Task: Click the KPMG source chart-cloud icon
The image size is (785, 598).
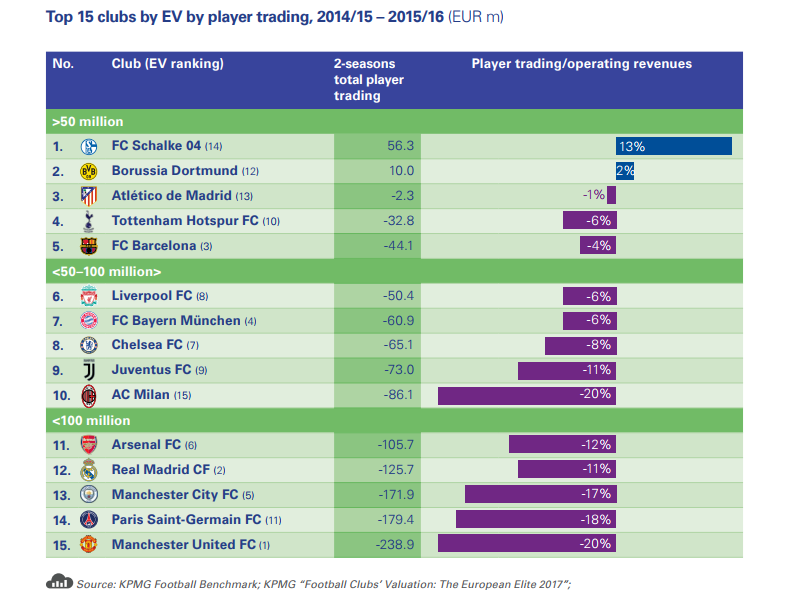Action: (60, 581)
